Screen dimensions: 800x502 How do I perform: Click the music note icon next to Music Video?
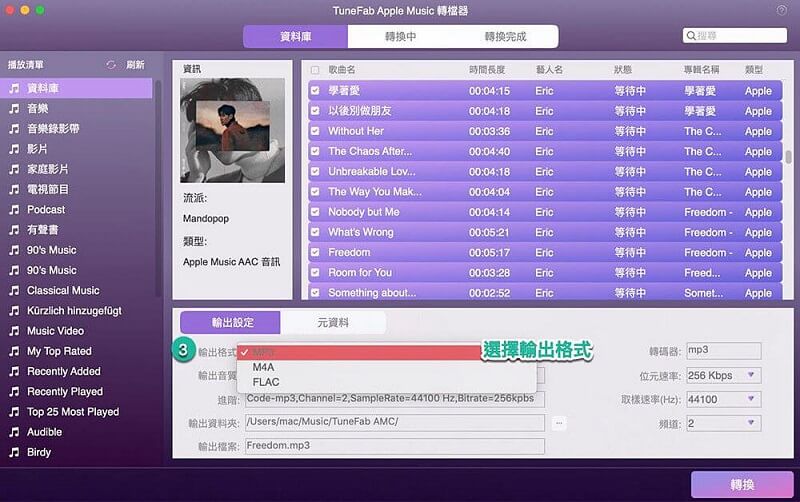point(14,331)
